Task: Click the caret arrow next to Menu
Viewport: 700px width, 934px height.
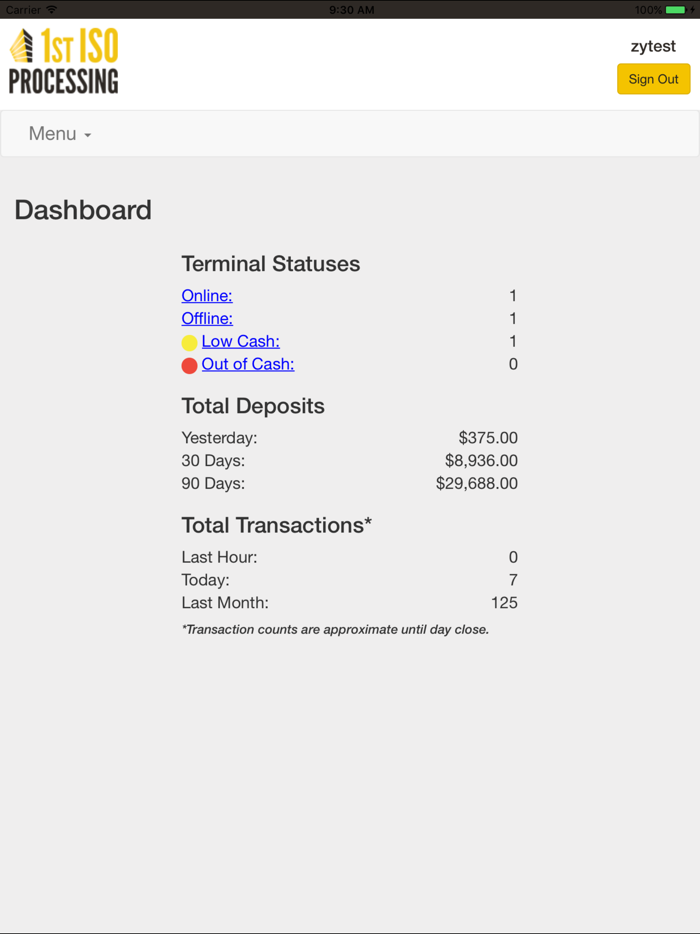Action: click(x=87, y=134)
